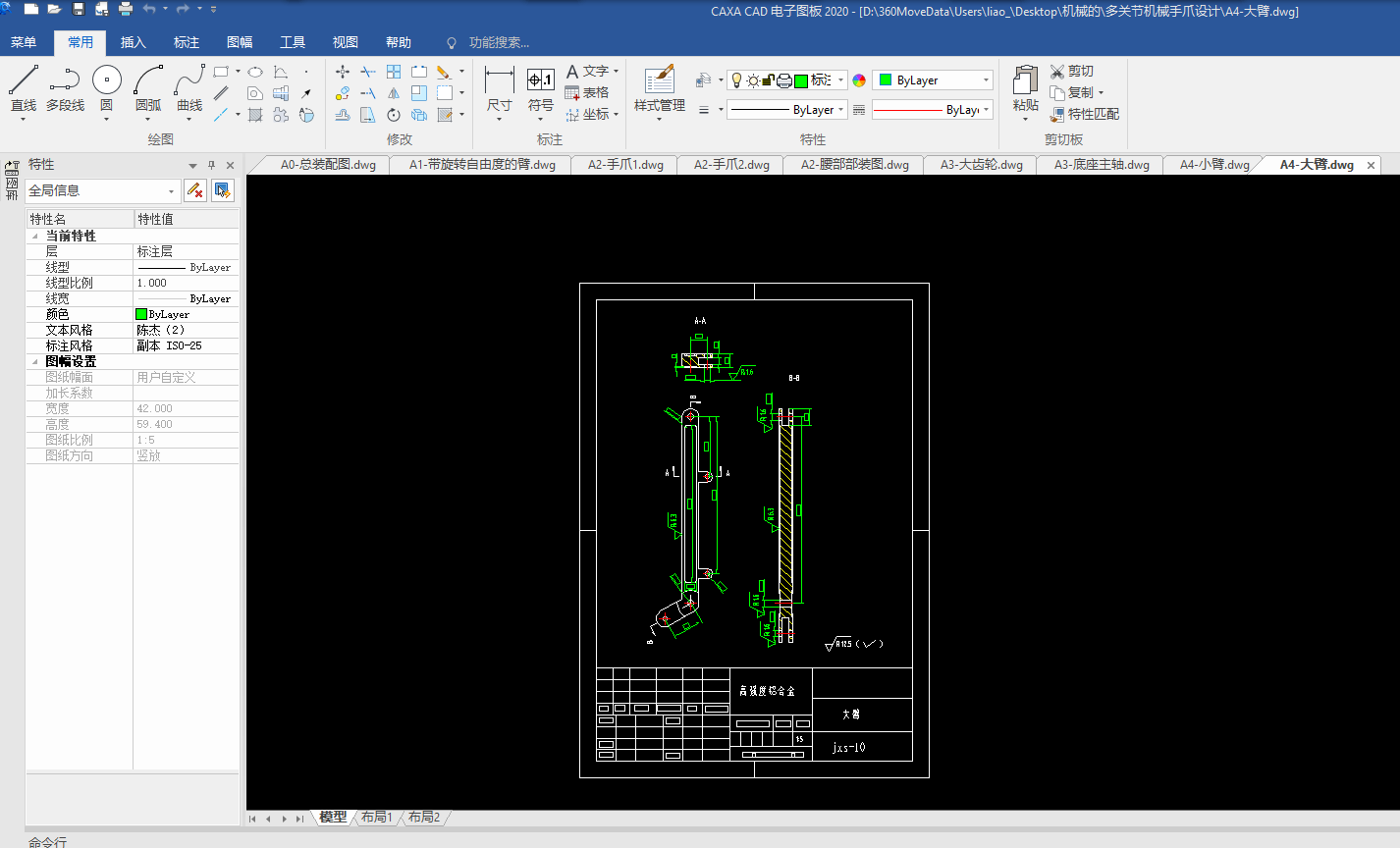Toggle layer lock padlock icon
Screen dimensions: 1400x848
pyautogui.click(x=769, y=80)
